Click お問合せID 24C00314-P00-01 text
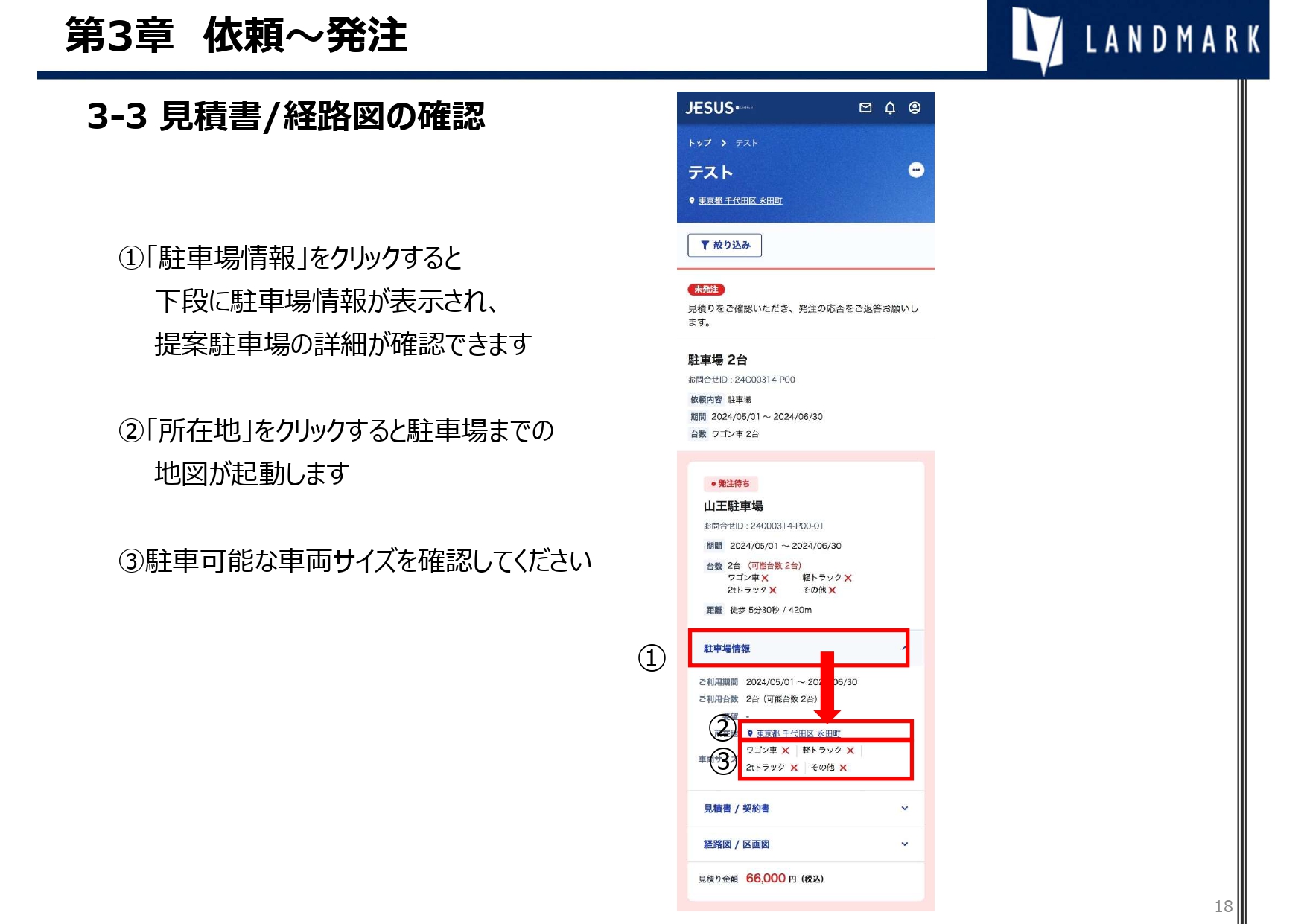Screen dimensions: 1307x924 pos(763,526)
